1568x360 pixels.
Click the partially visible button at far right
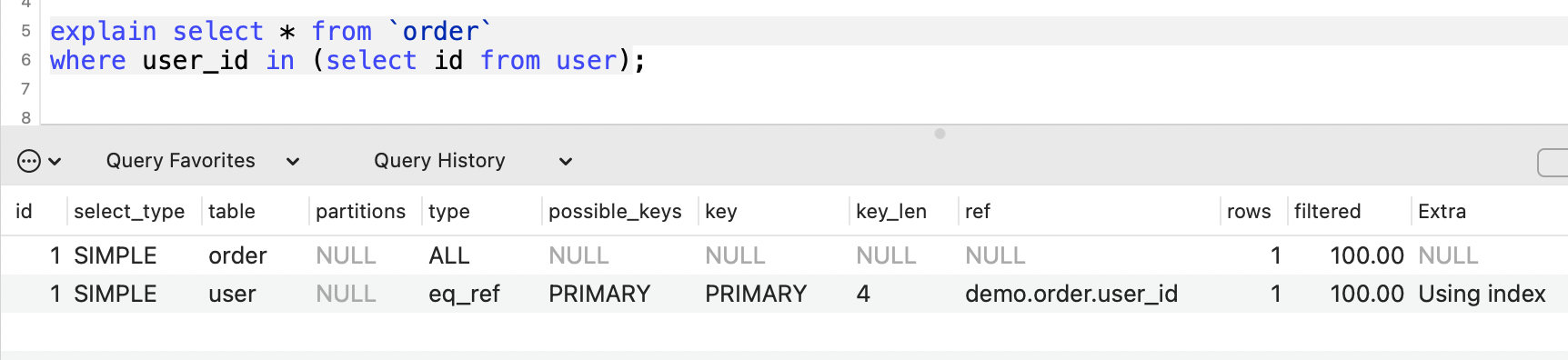tap(1553, 163)
